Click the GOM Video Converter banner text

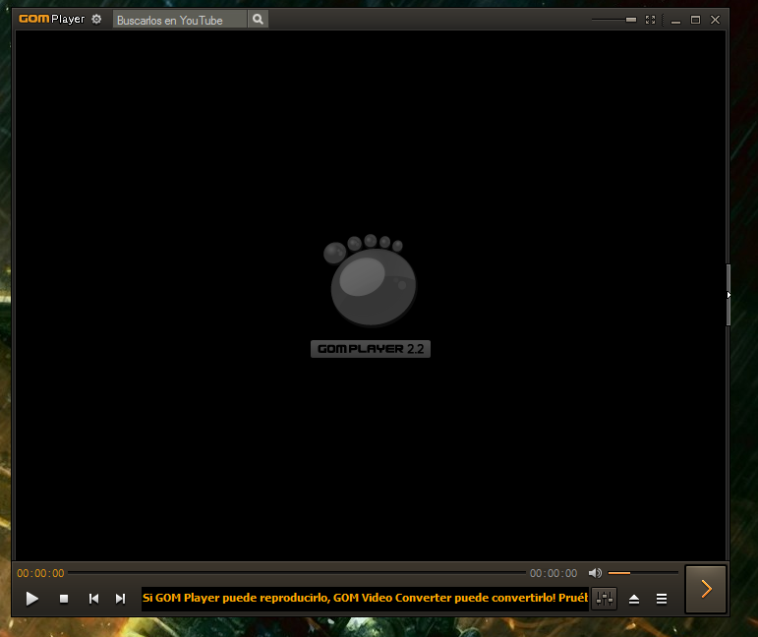pyautogui.click(x=365, y=598)
